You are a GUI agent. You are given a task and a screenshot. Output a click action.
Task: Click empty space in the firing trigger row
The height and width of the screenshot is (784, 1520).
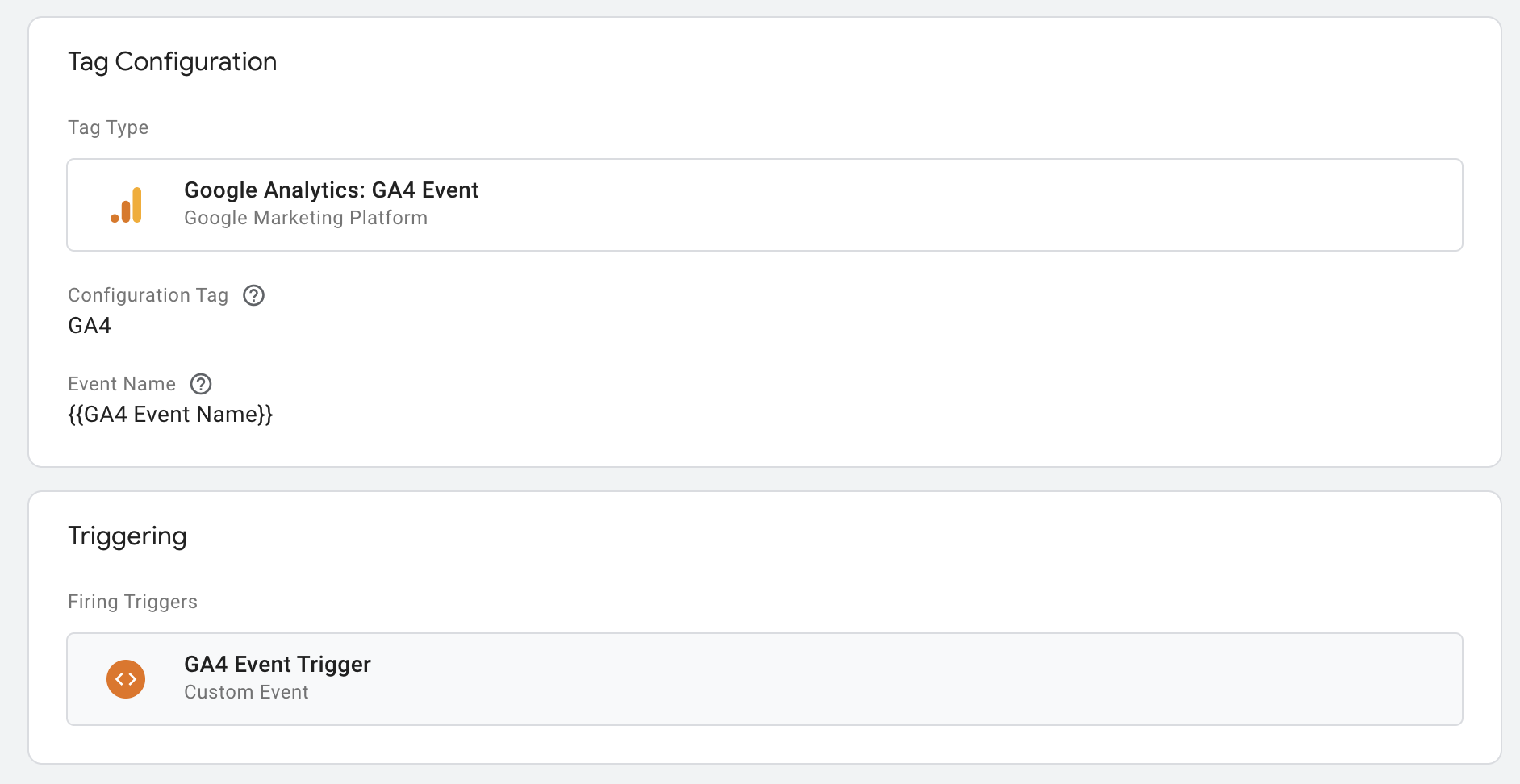pyautogui.click(x=968, y=679)
